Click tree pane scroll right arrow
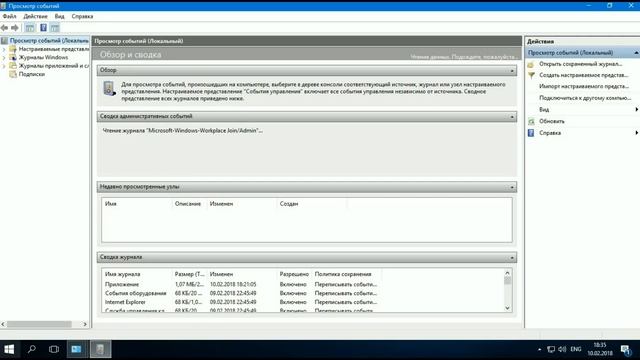This screenshot has width=640, height=360. click(85, 324)
